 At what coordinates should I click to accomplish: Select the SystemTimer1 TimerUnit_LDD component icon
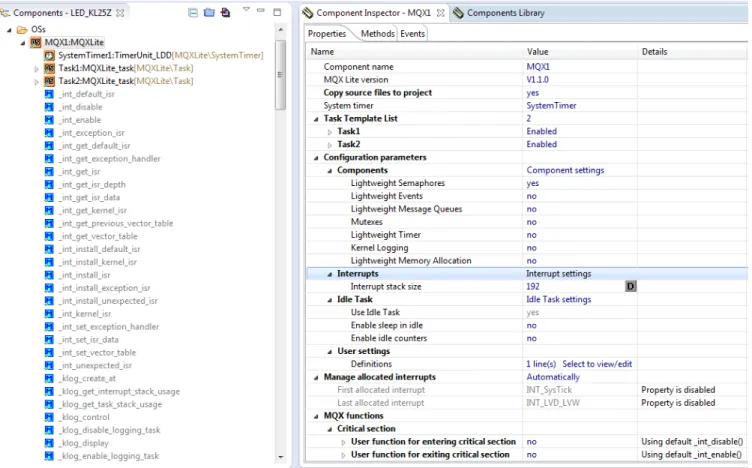tap(49, 55)
